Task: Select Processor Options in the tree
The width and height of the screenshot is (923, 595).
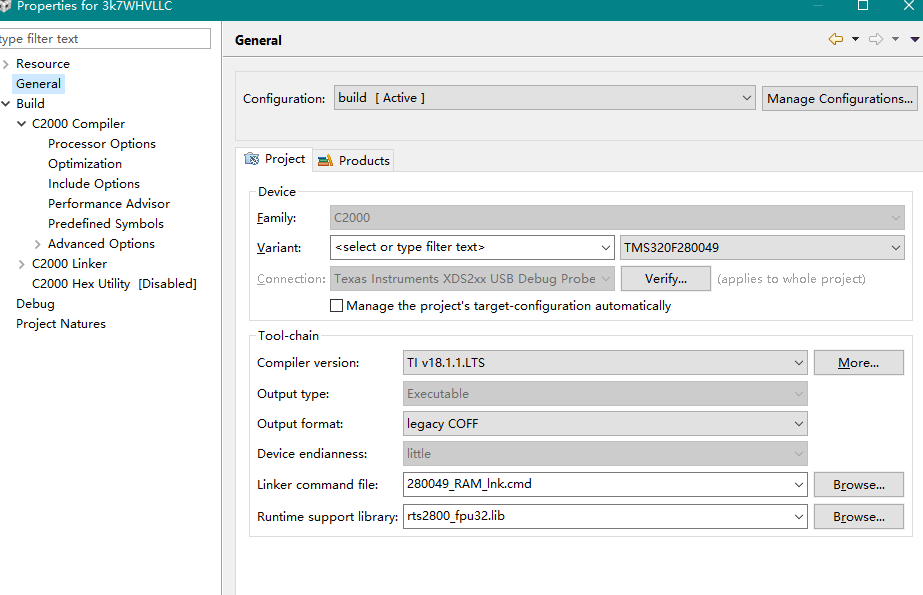Action: pyautogui.click(x=102, y=144)
